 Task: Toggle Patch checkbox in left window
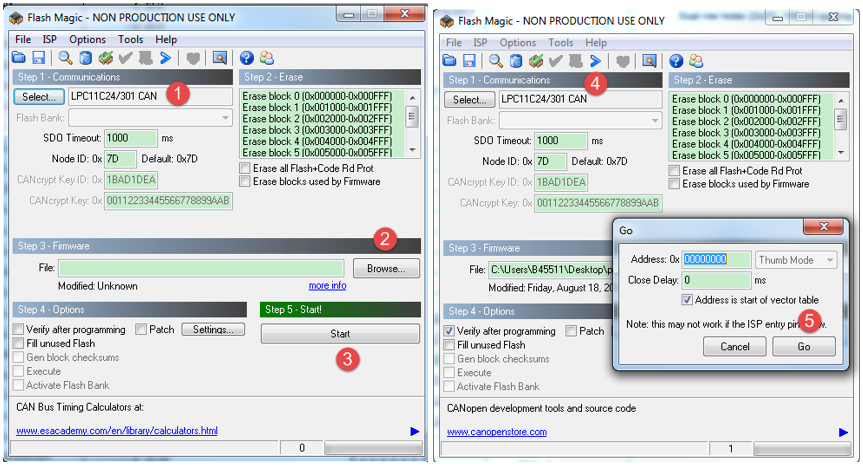point(141,329)
